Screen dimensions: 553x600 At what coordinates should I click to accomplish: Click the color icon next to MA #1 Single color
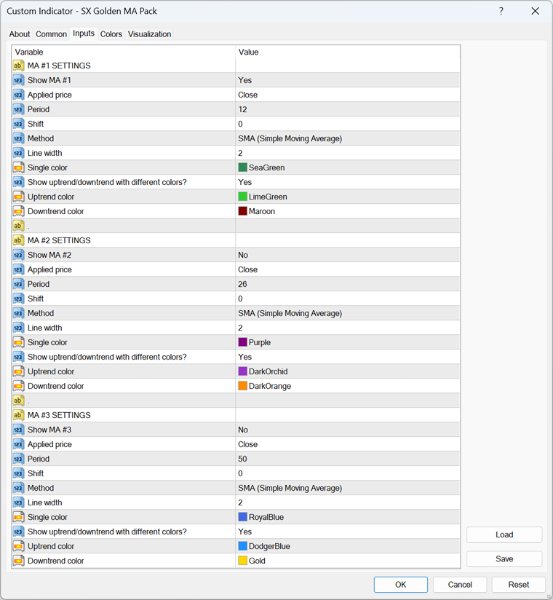point(18,168)
